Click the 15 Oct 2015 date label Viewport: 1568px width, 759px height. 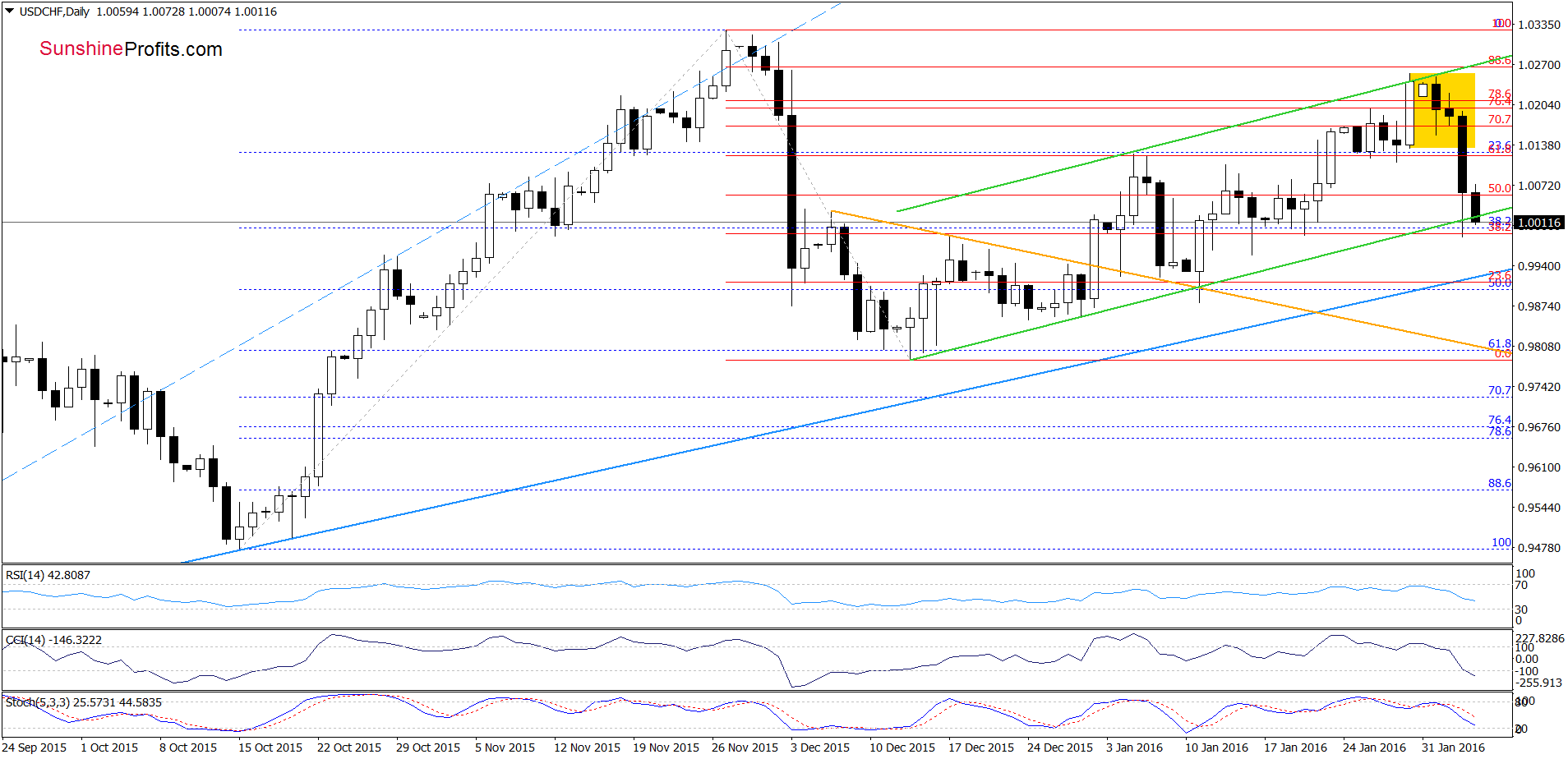(270, 747)
